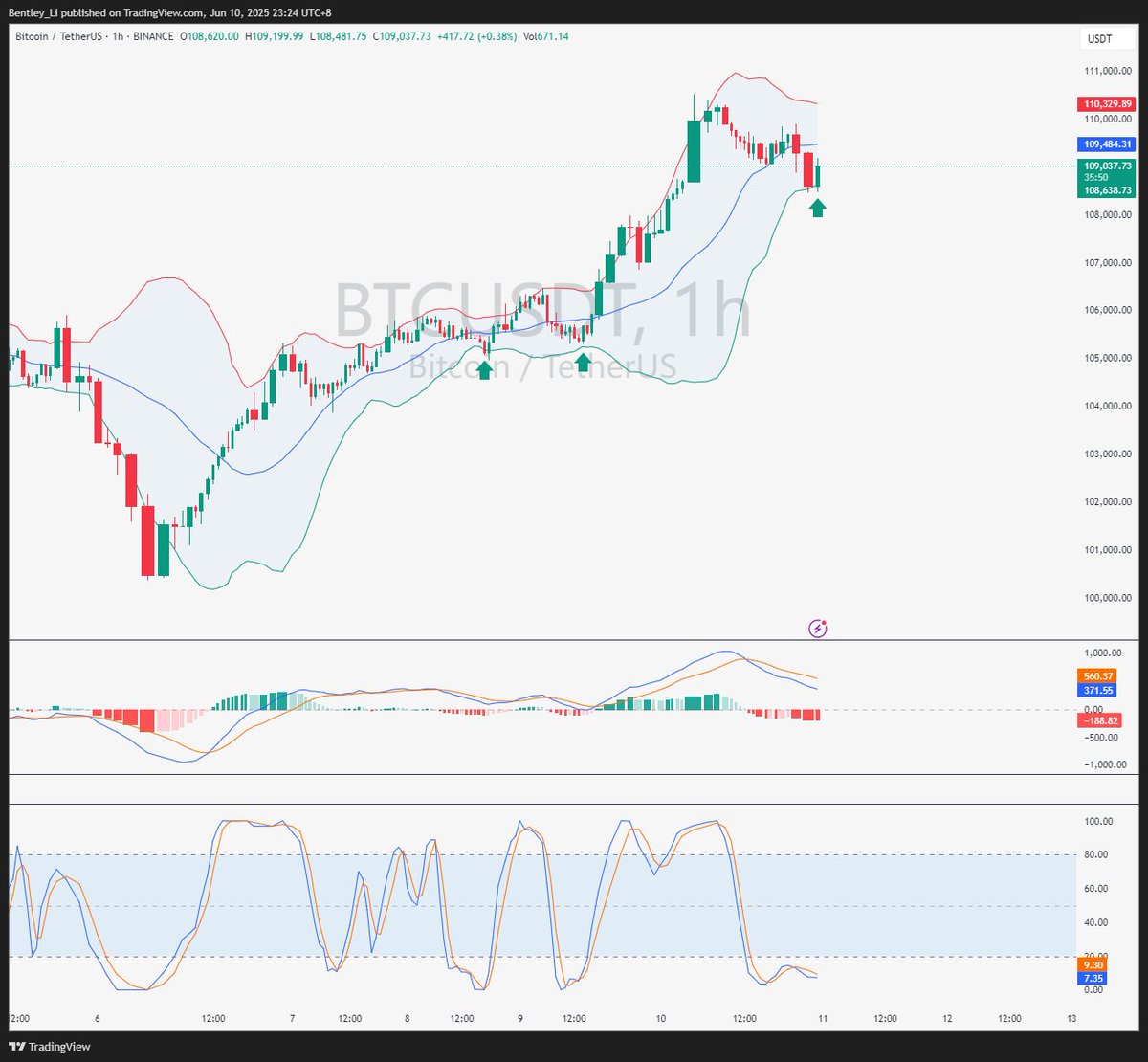Click the 104,000.00 price axis label

pos(1107,406)
